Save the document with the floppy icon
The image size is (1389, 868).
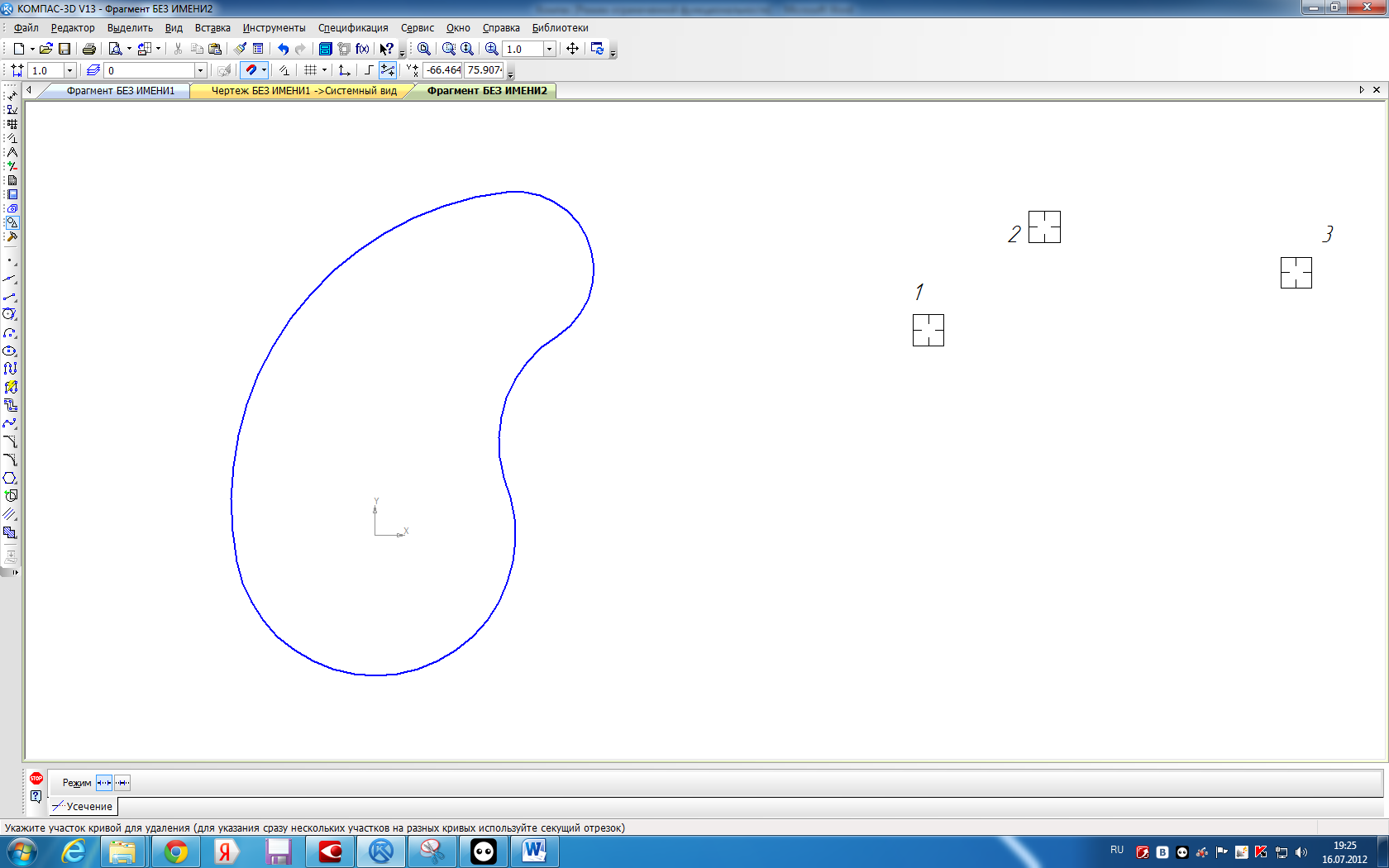pos(64,49)
